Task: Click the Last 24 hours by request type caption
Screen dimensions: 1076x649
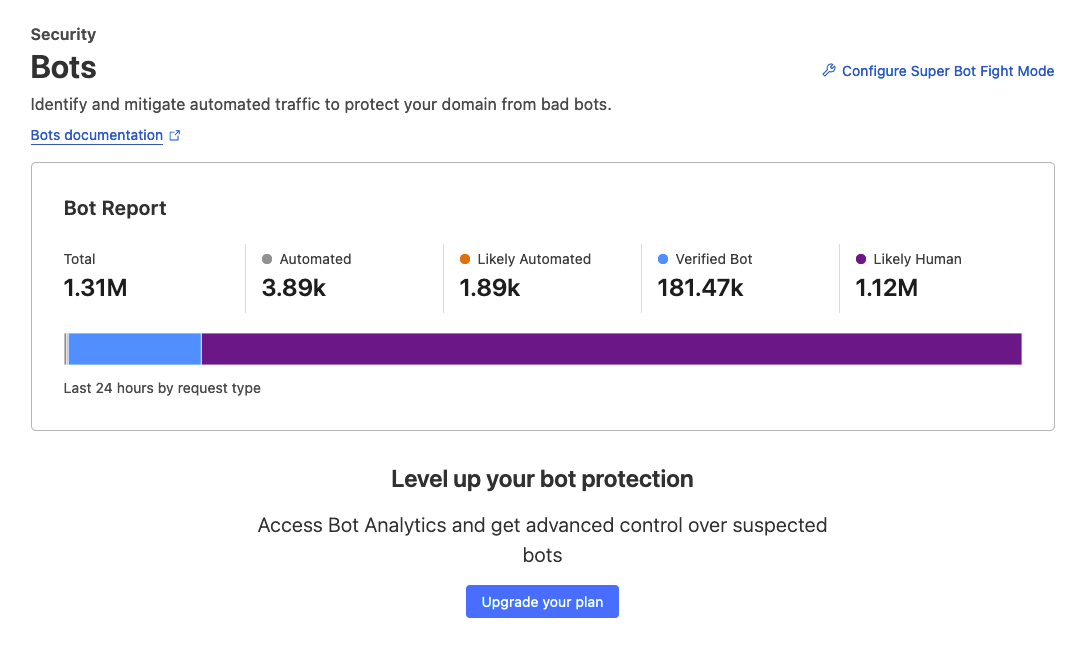Action: 162,388
